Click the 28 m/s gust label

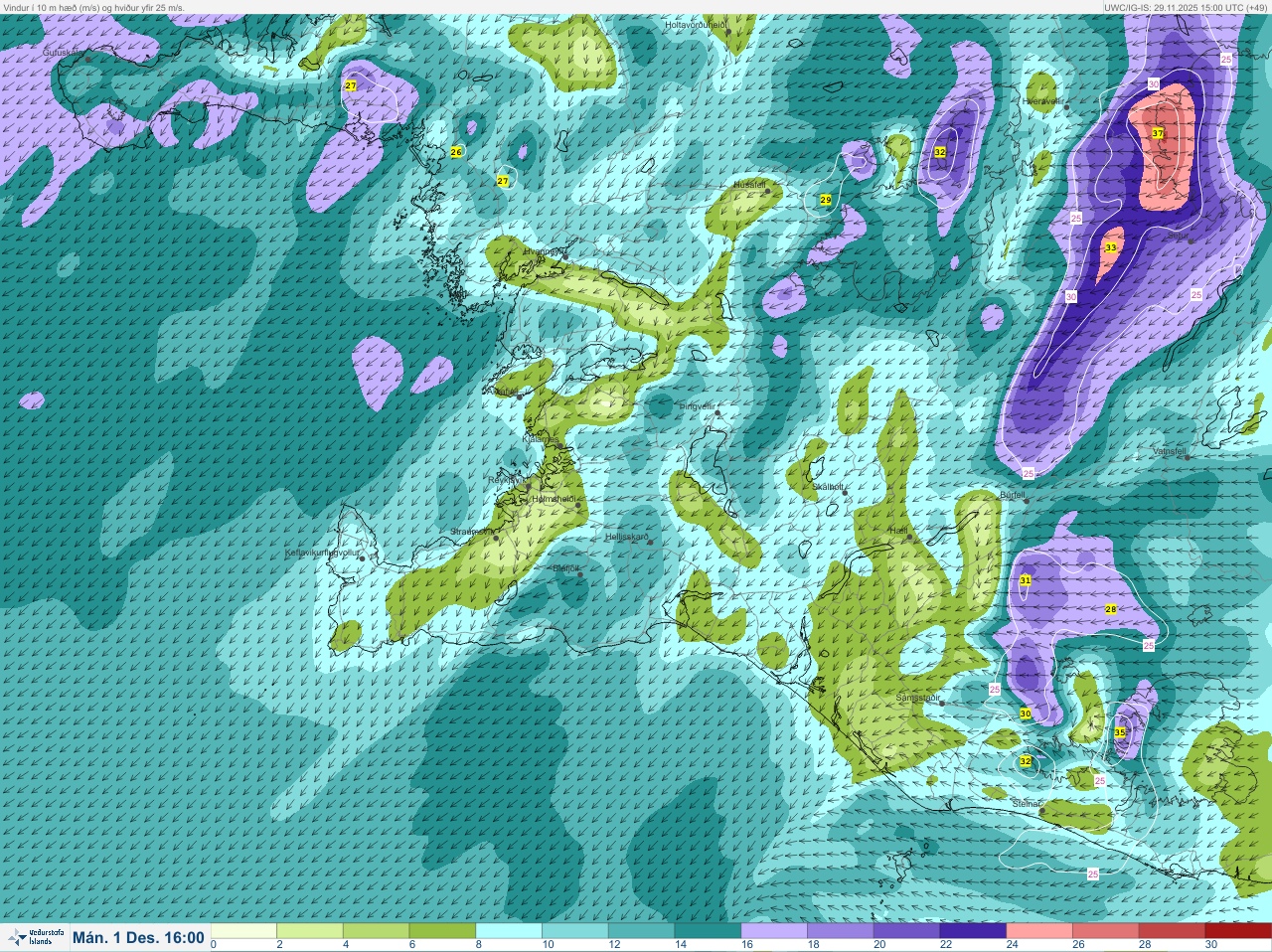tap(1111, 609)
